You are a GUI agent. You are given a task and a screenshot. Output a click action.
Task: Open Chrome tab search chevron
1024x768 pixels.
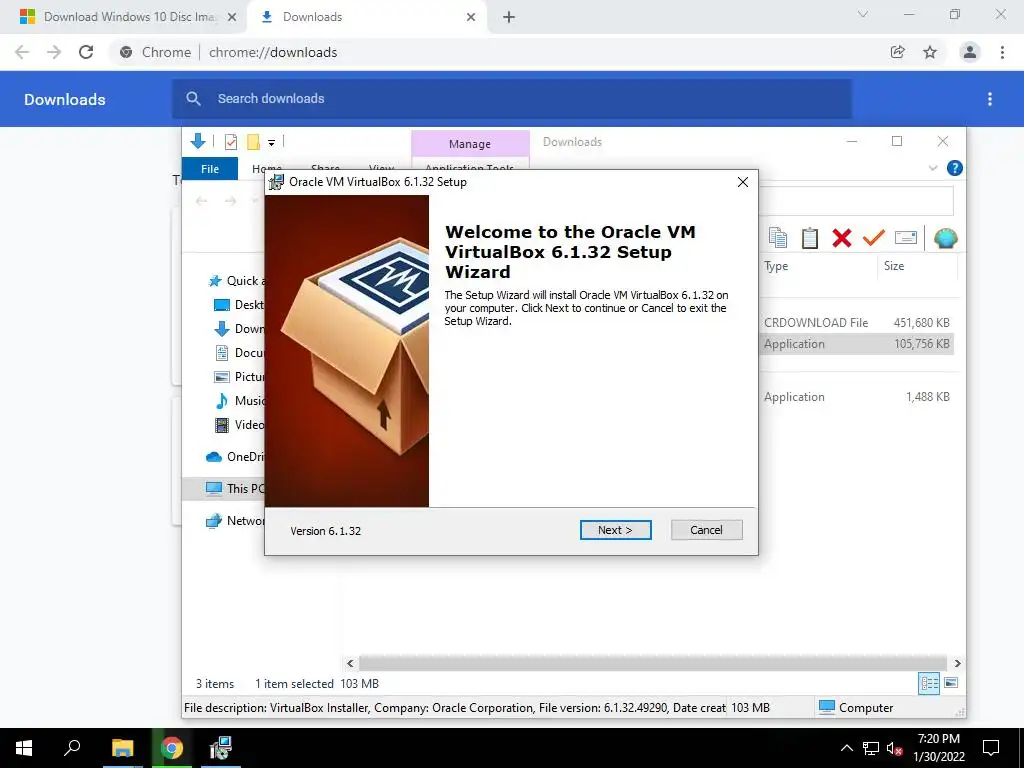coord(863,14)
